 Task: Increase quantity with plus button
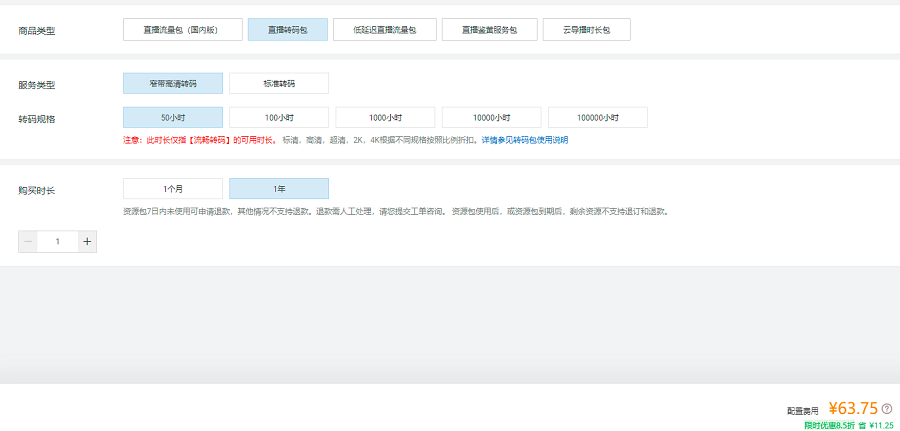click(x=87, y=242)
